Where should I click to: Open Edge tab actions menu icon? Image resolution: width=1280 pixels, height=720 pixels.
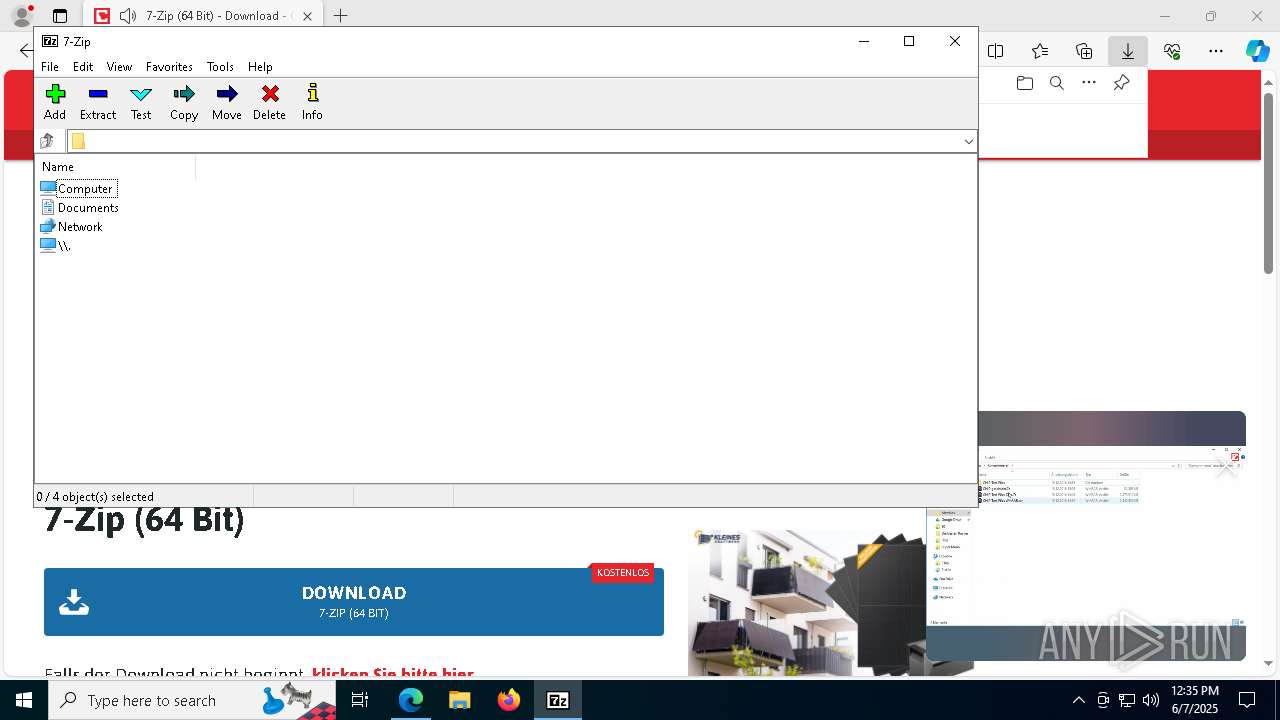tap(60, 16)
